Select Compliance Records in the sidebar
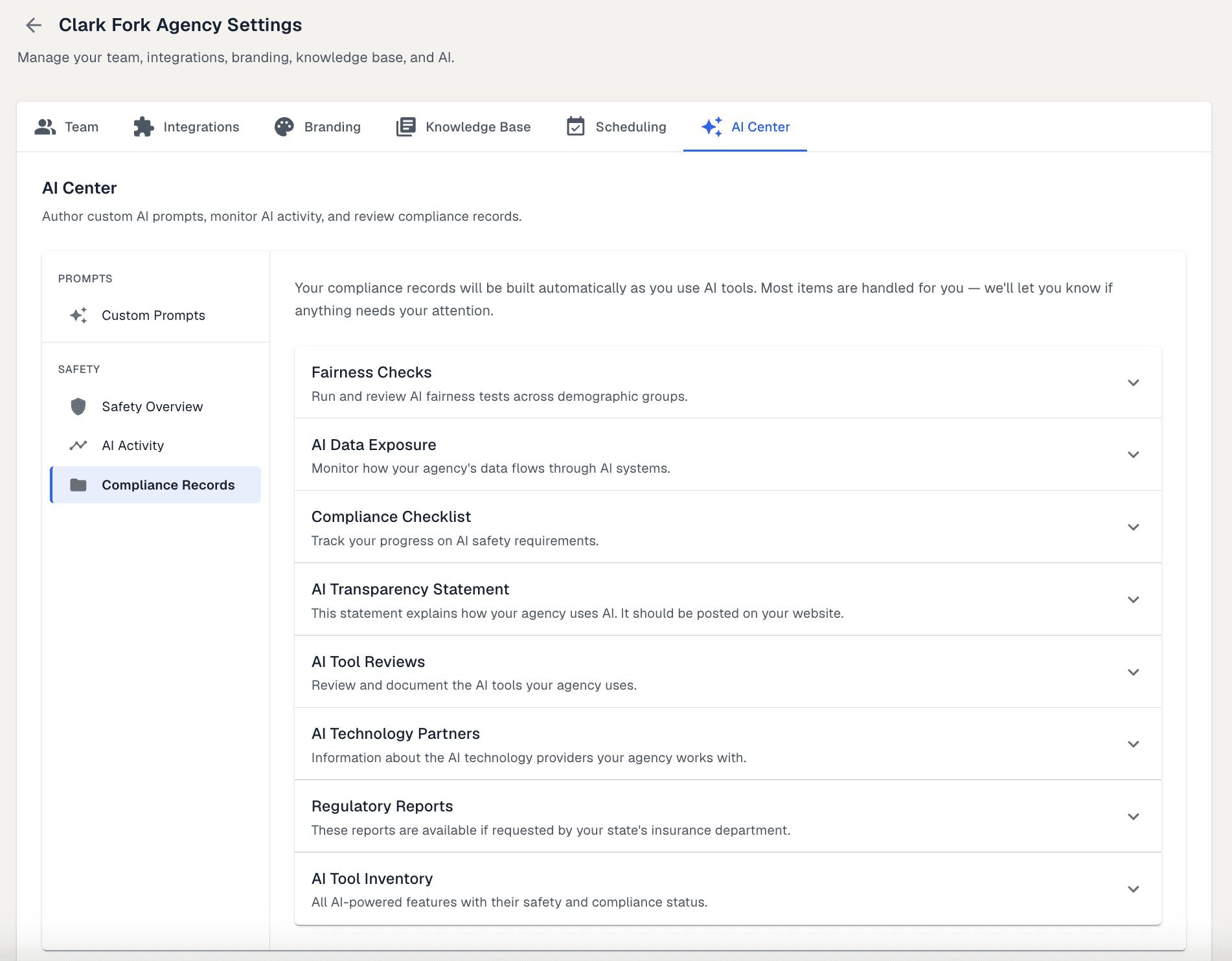The image size is (1232, 961). click(155, 485)
